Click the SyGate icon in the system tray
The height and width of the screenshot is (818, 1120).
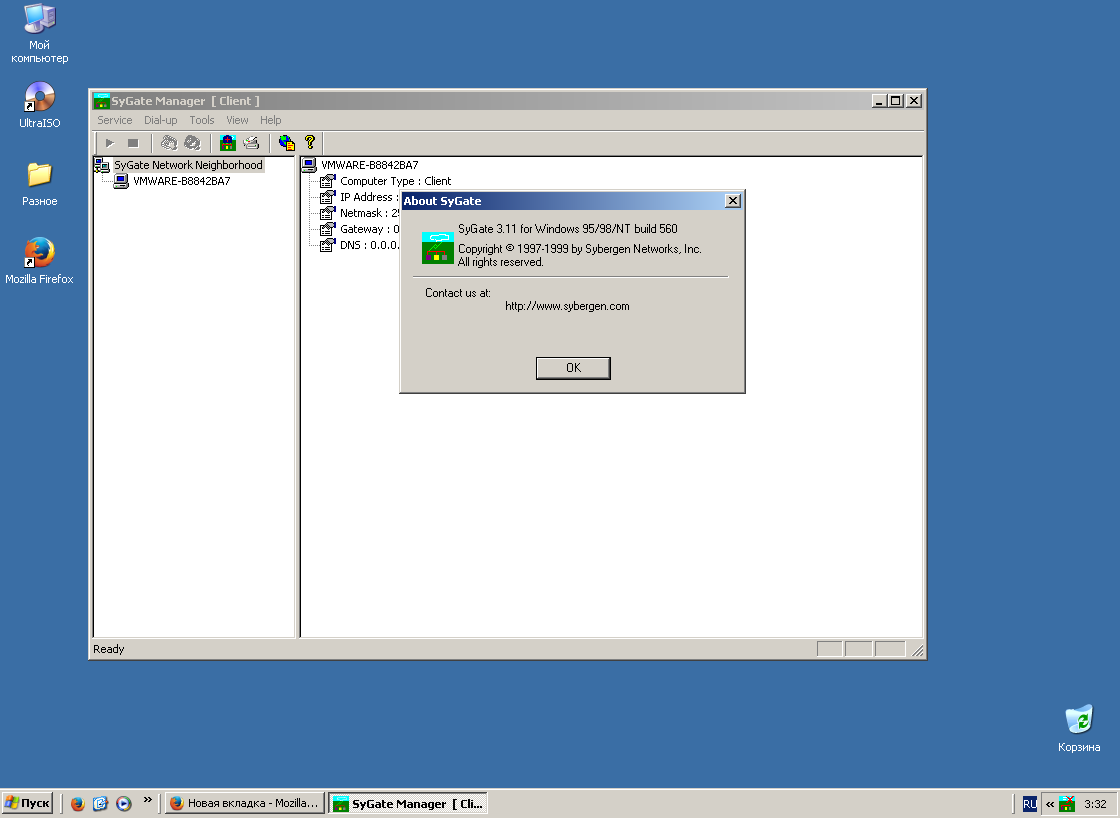[x=1067, y=803]
